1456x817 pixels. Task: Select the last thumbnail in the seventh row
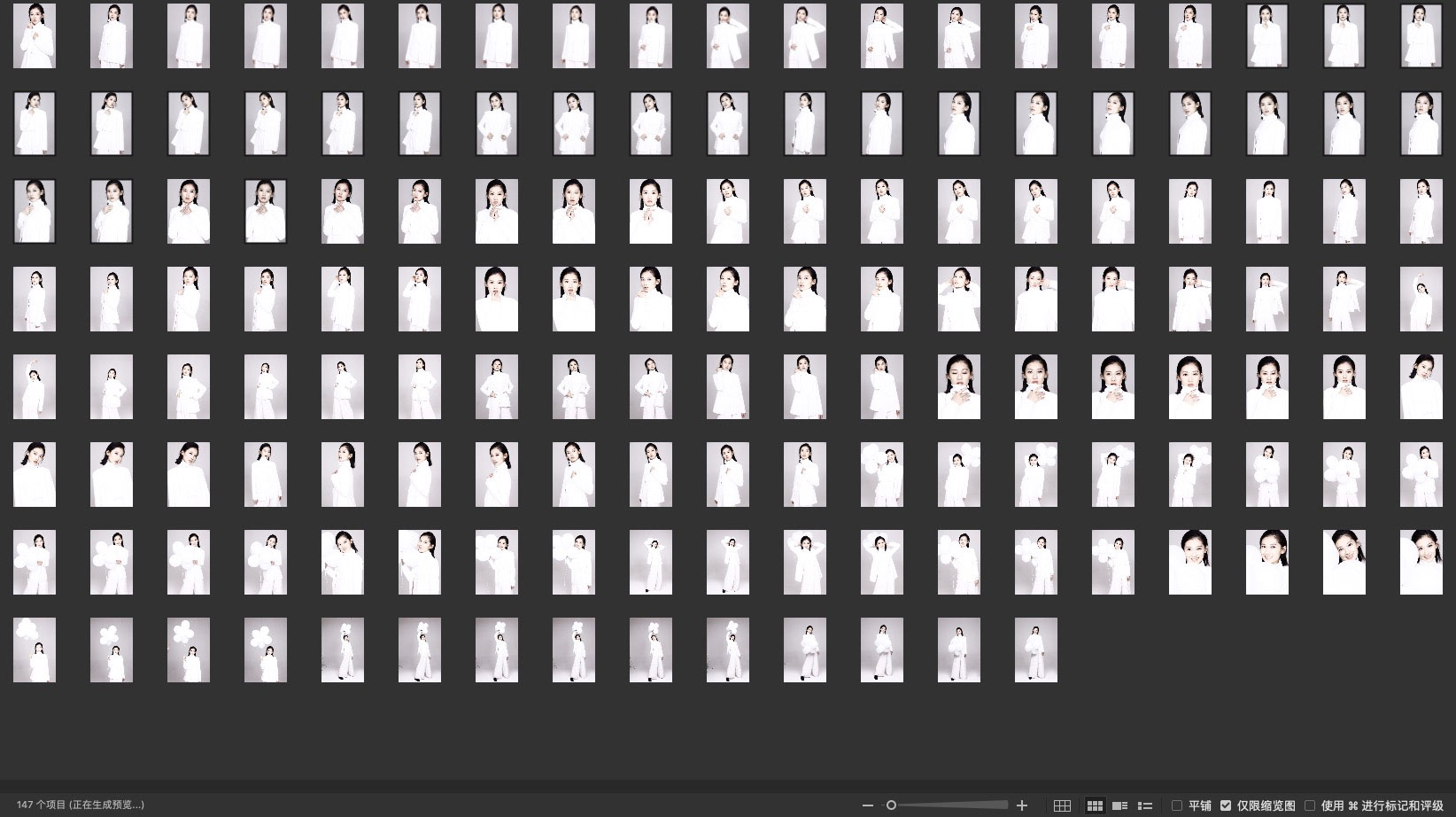tap(1421, 562)
